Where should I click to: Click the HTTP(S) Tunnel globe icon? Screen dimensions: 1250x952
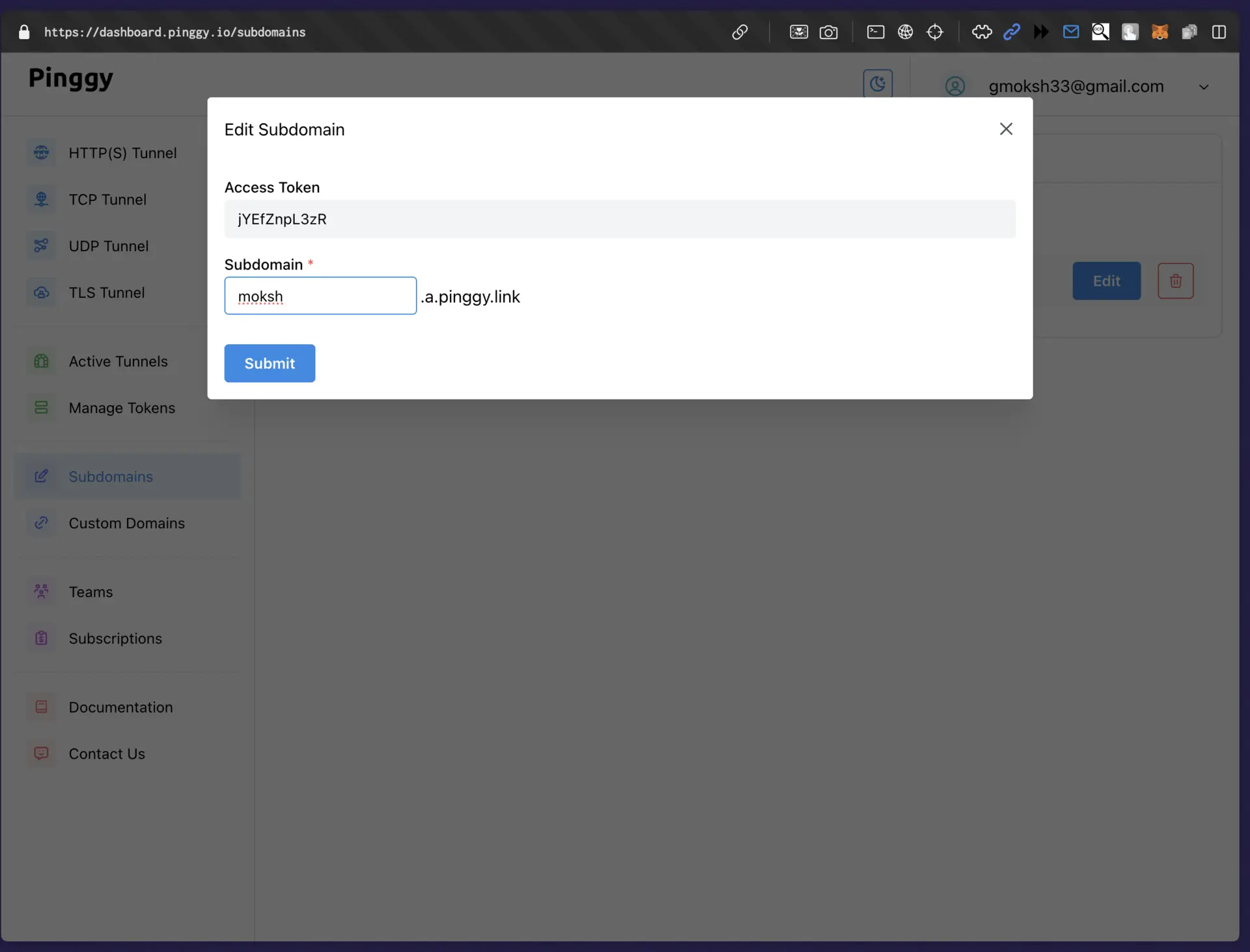pyautogui.click(x=41, y=152)
